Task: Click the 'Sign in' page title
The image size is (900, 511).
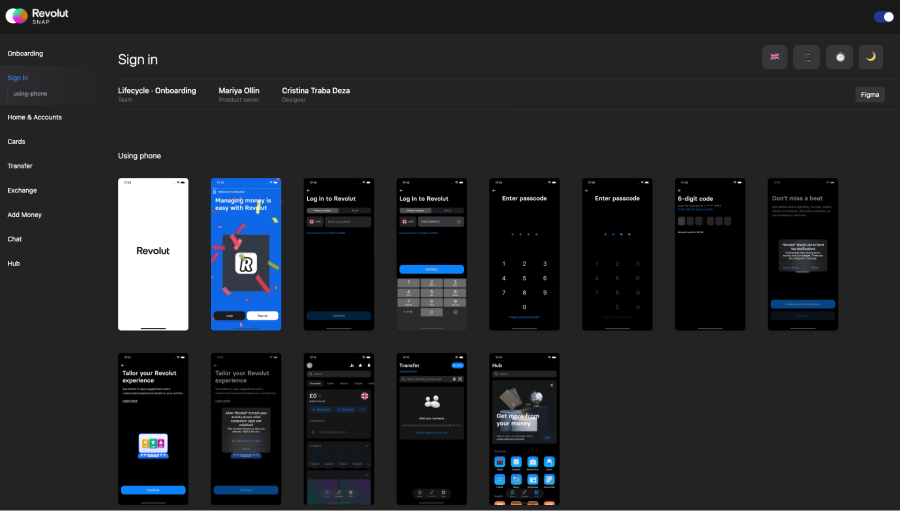Action: (138, 60)
